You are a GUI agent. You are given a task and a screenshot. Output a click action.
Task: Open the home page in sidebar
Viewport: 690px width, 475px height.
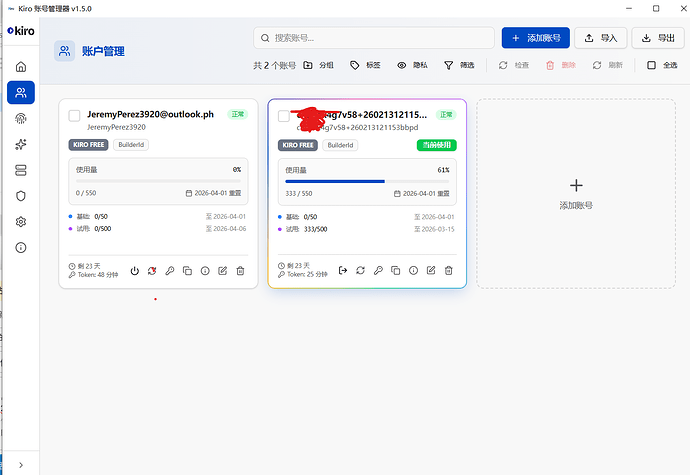click(x=21, y=67)
